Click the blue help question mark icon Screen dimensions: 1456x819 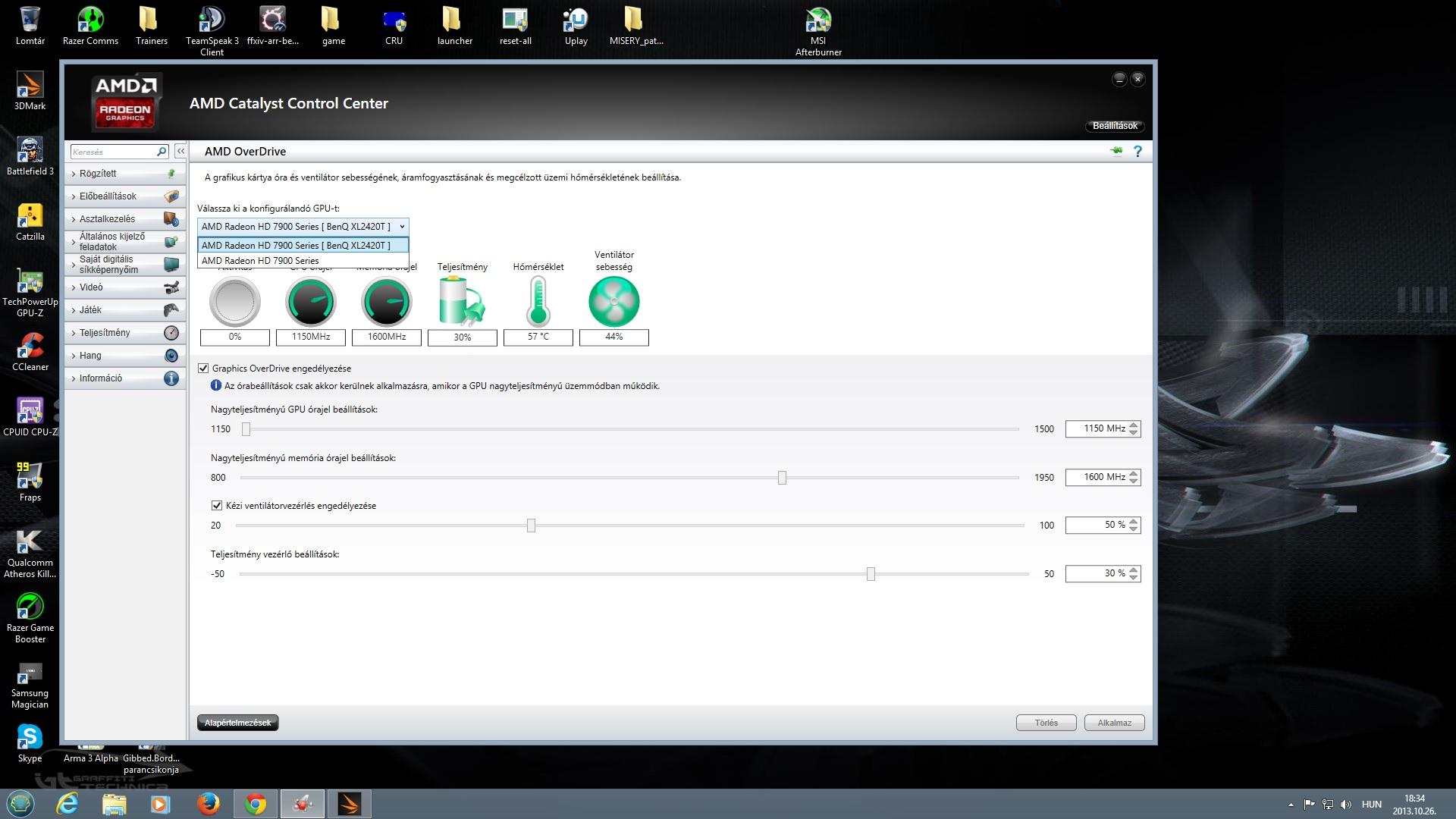(1137, 152)
